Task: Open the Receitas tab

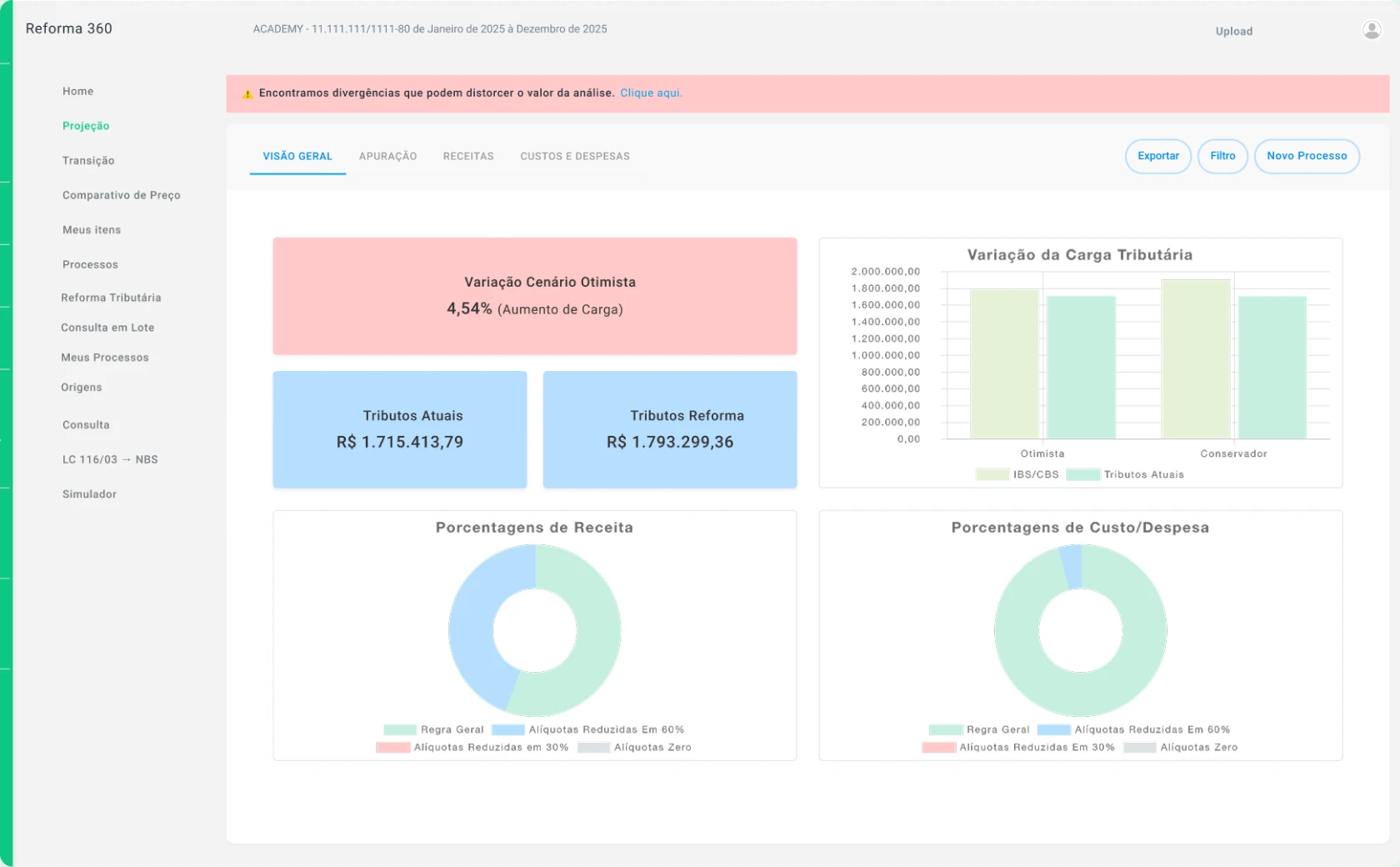Action: (468, 156)
